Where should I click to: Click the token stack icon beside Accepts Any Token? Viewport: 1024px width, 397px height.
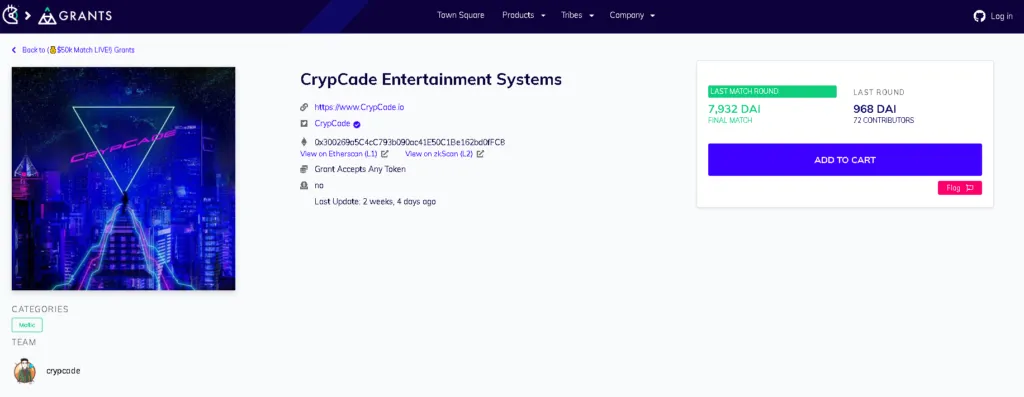pos(304,169)
